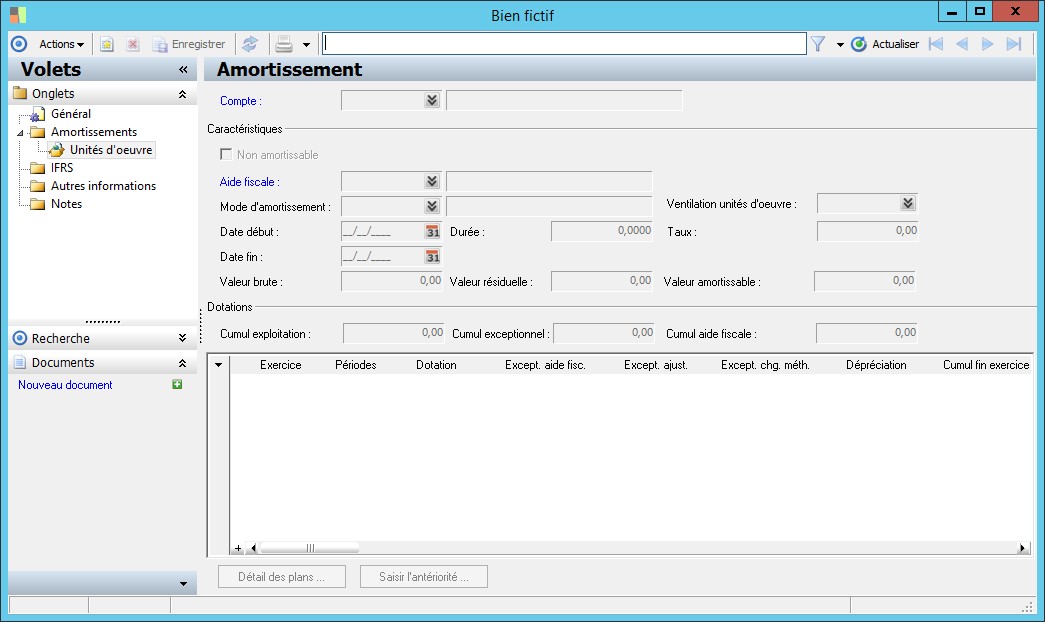Go to the last record arrow
This screenshot has height=622, width=1045.
pos(1013,44)
